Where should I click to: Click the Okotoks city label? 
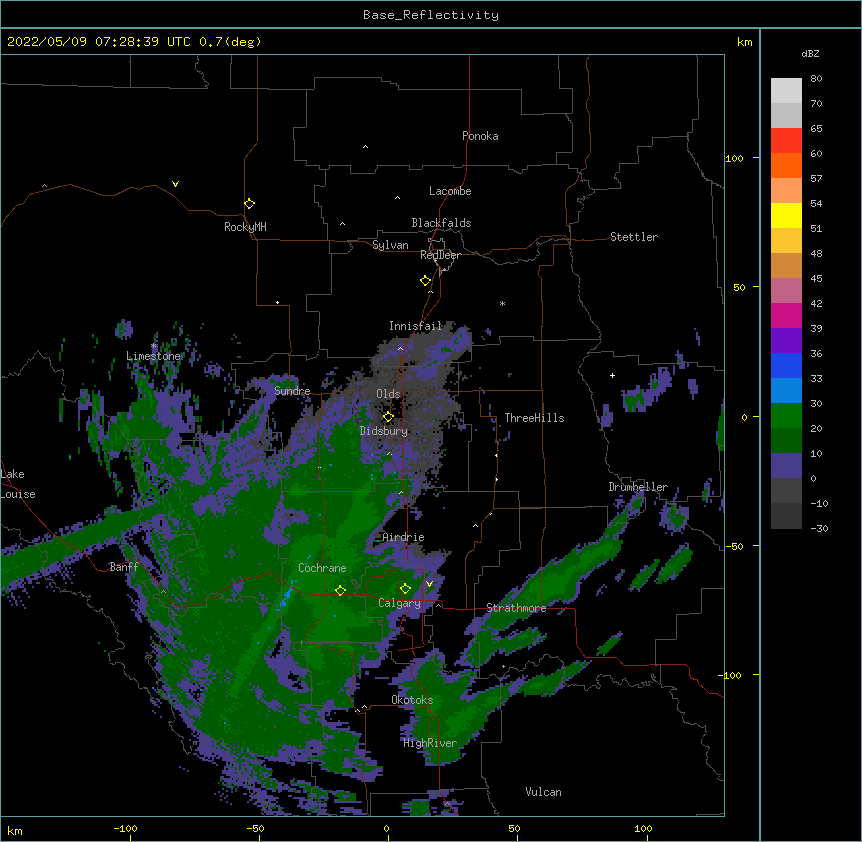[412, 700]
